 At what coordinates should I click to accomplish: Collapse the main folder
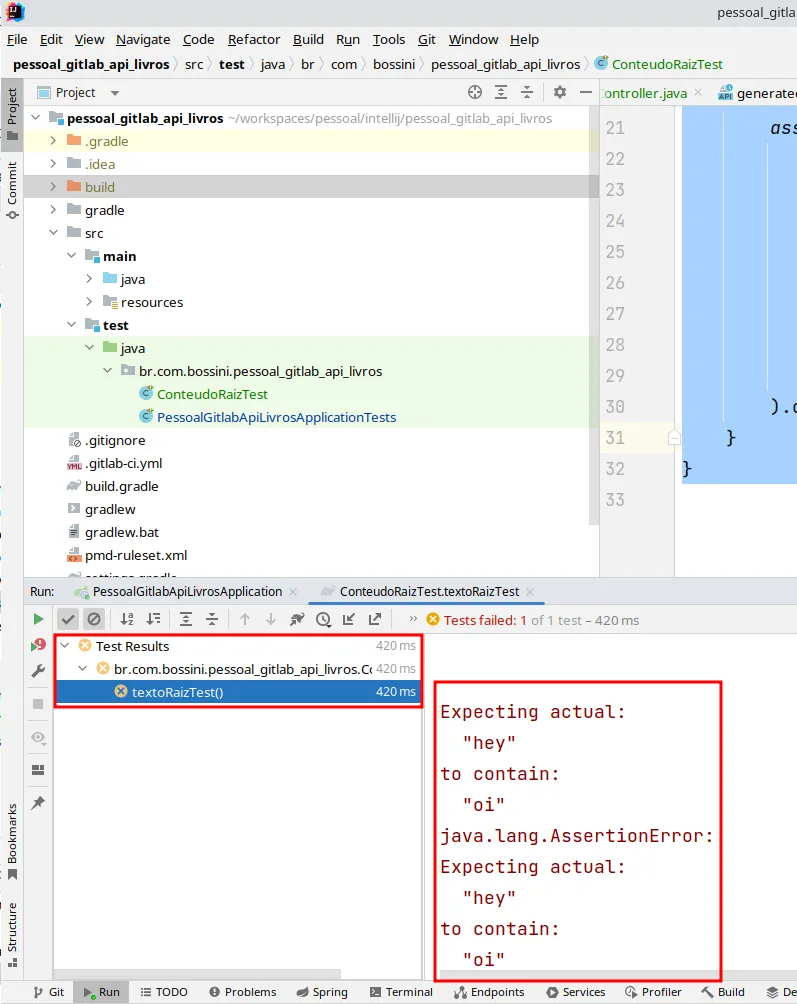click(72, 256)
